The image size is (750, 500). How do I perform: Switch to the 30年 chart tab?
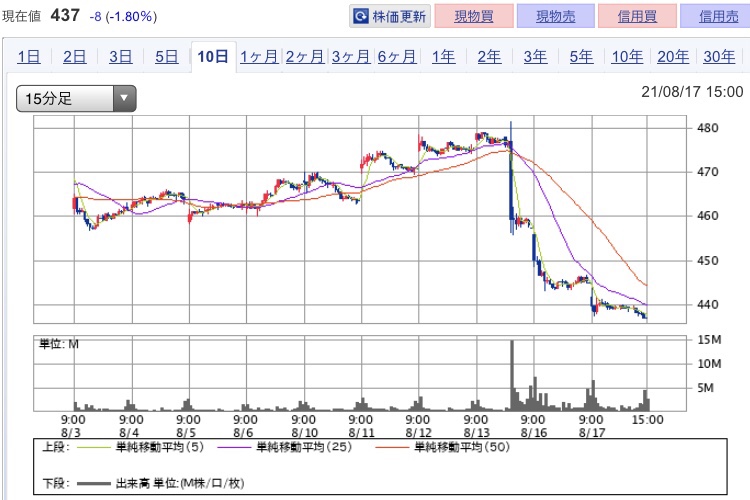click(719, 57)
